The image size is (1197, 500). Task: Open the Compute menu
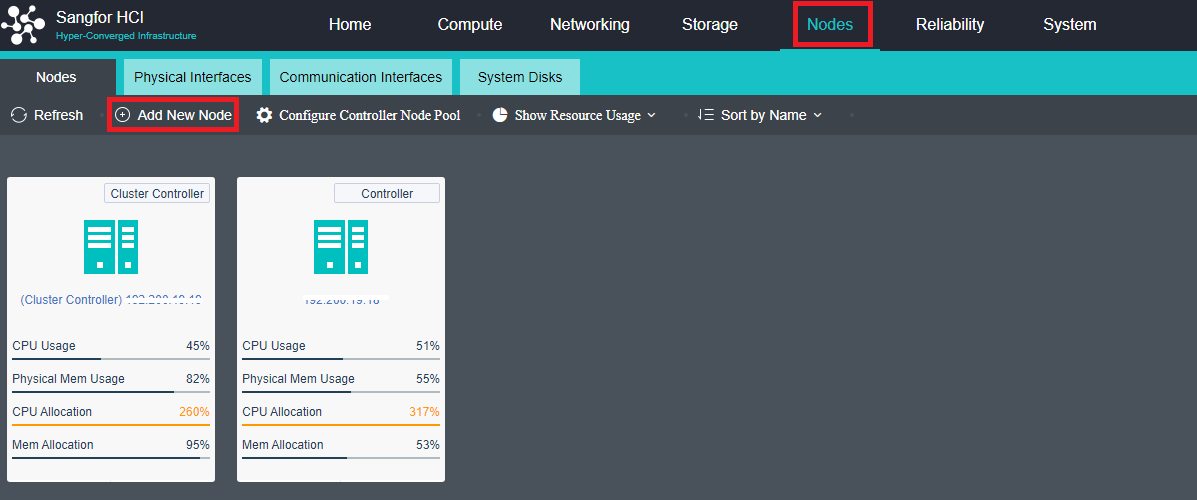469,24
